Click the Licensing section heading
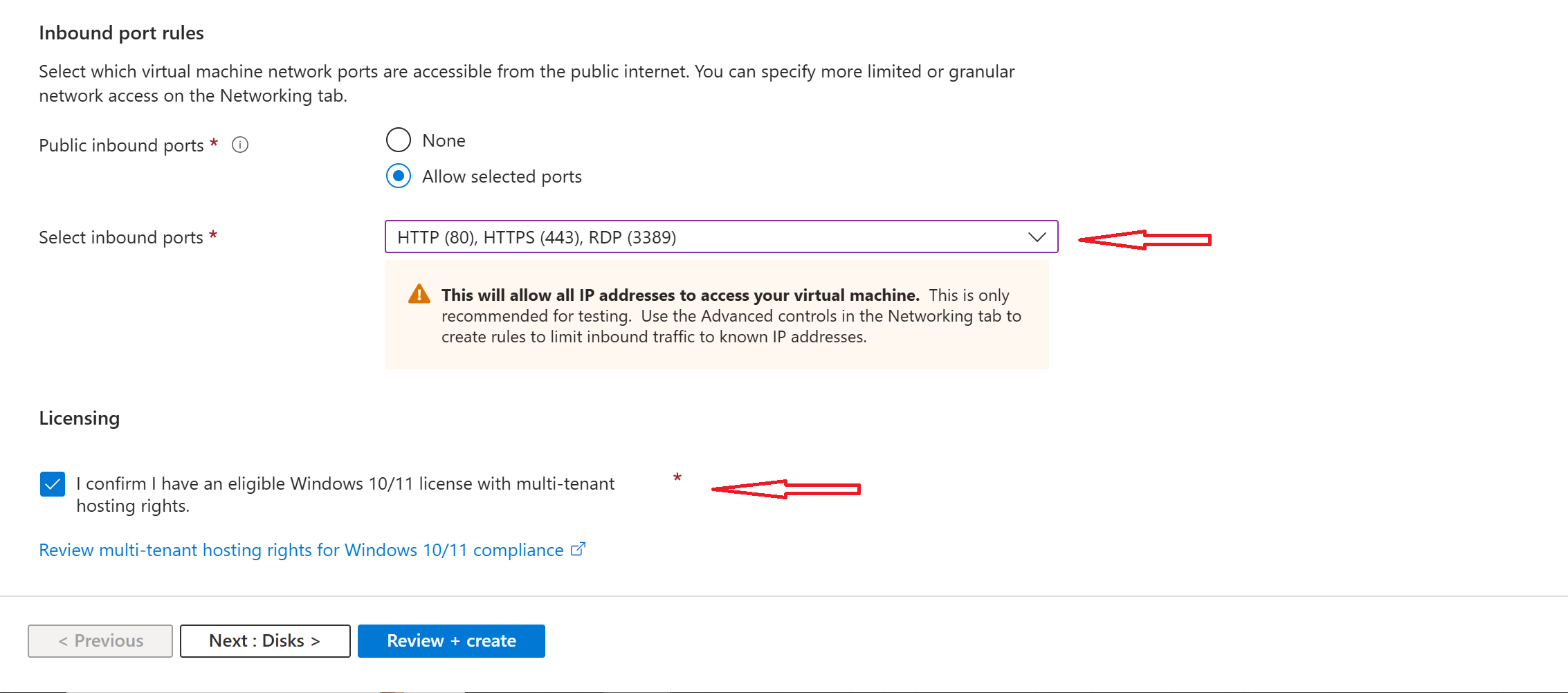This screenshot has height=693, width=1568. 80,418
